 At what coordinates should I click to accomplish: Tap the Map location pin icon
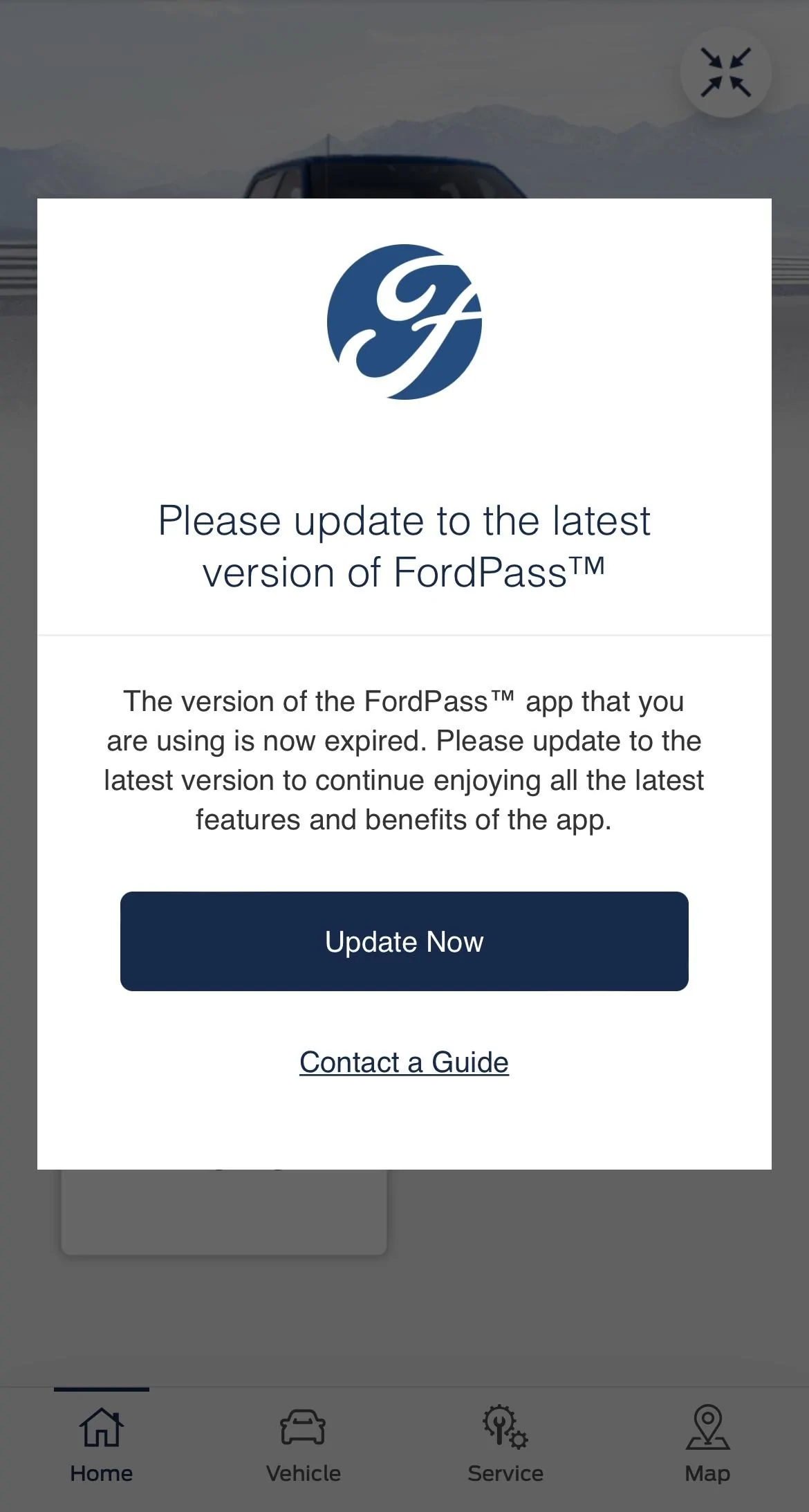point(707,1427)
